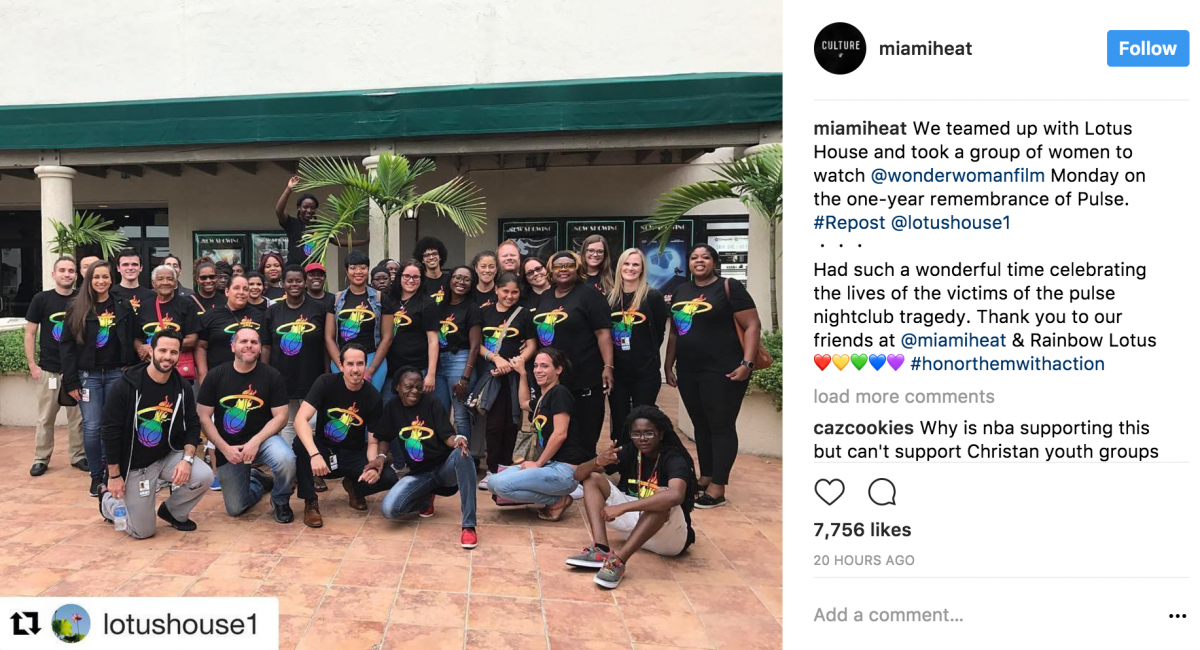Open miamiheat username in the header
Screen dimensions: 1200x650
(x=925, y=48)
